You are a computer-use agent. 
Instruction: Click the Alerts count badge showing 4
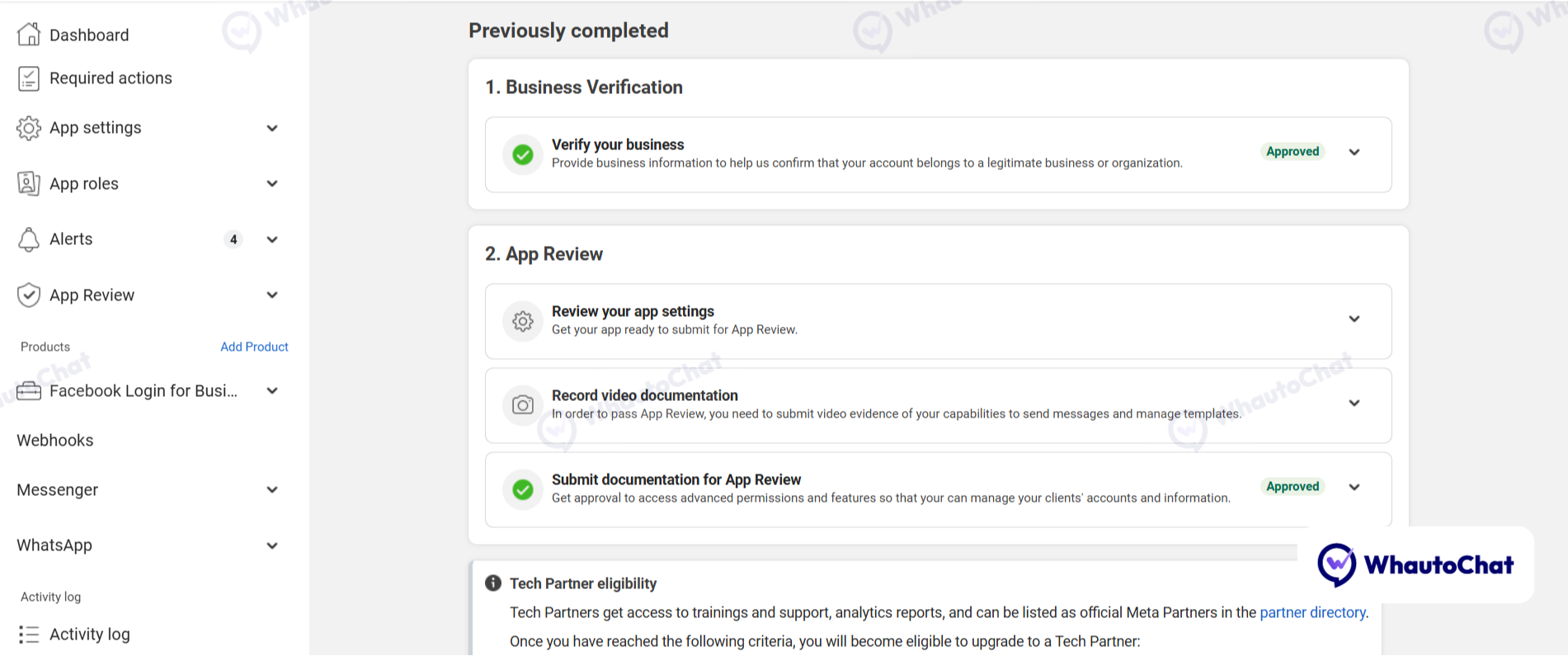coord(233,239)
